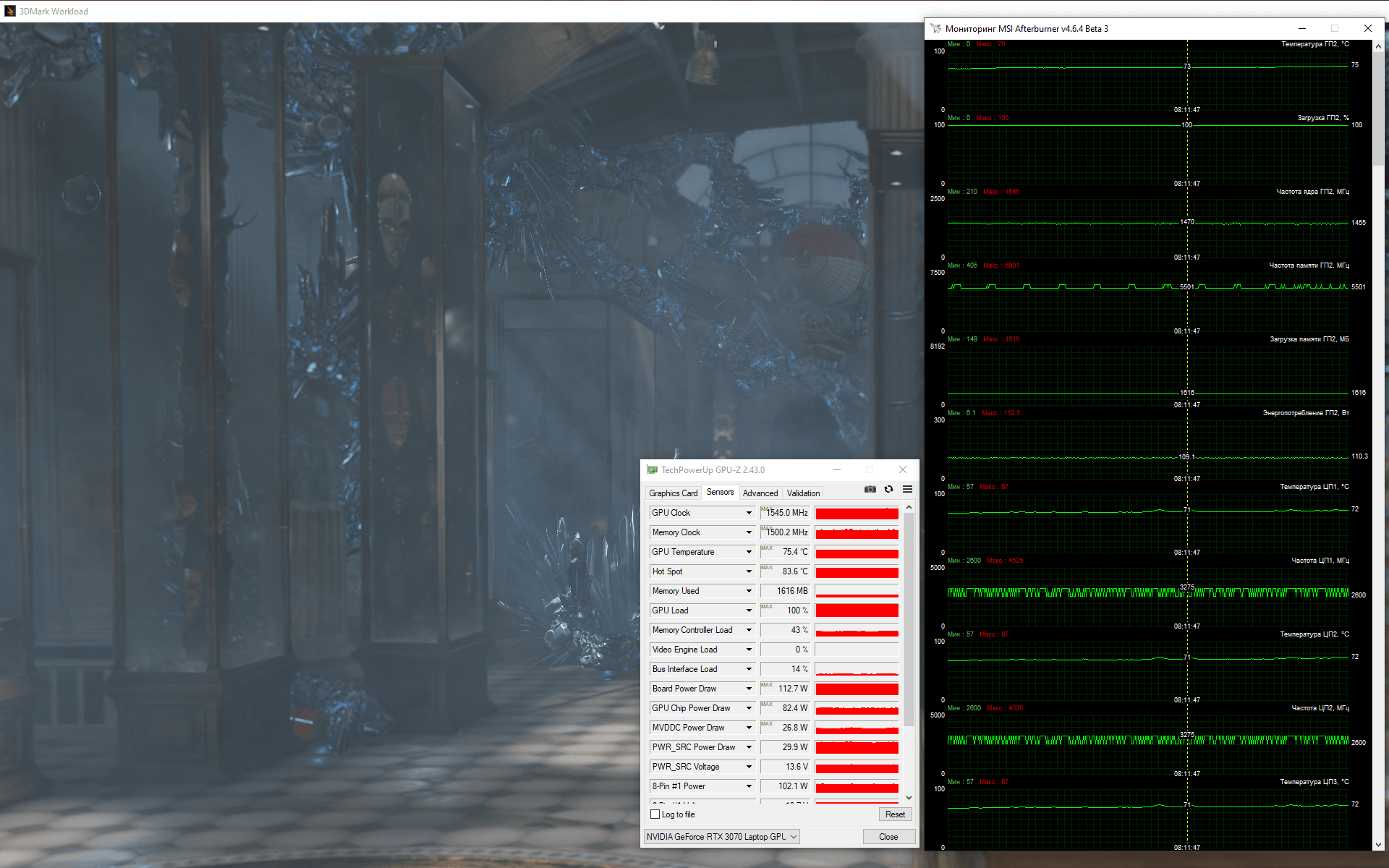
Task: Click the 3DMark Workload title icon
Action: [10, 11]
